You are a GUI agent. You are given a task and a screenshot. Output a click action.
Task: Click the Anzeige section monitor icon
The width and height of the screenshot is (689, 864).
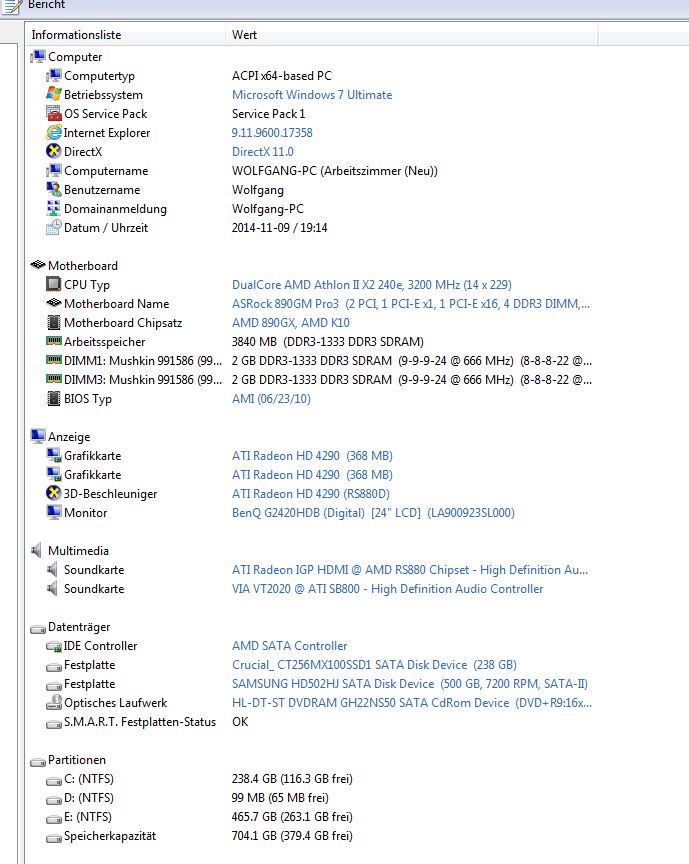38,436
